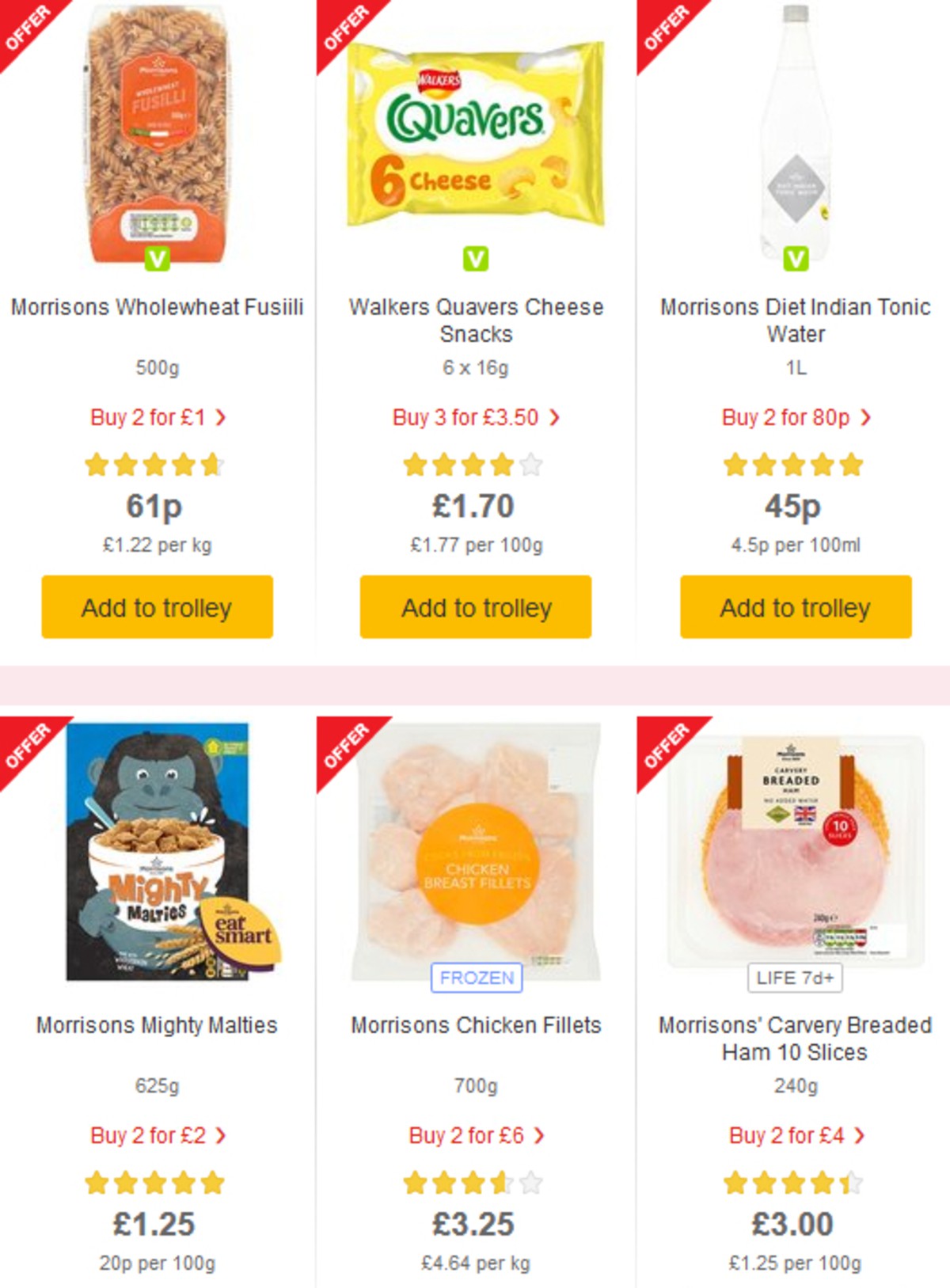Add the Diet Indian Tonic Water to trolley

tap(795, 606)
